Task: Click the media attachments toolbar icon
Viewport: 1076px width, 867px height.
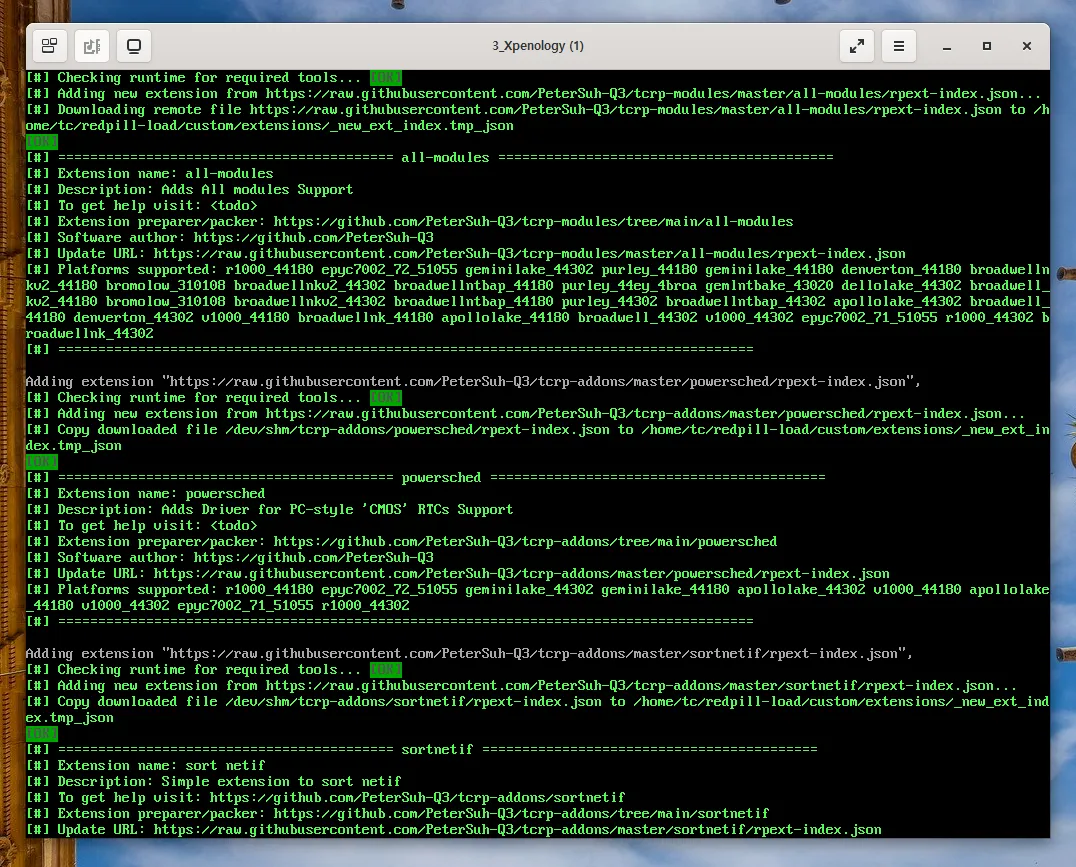Action: 92,46
